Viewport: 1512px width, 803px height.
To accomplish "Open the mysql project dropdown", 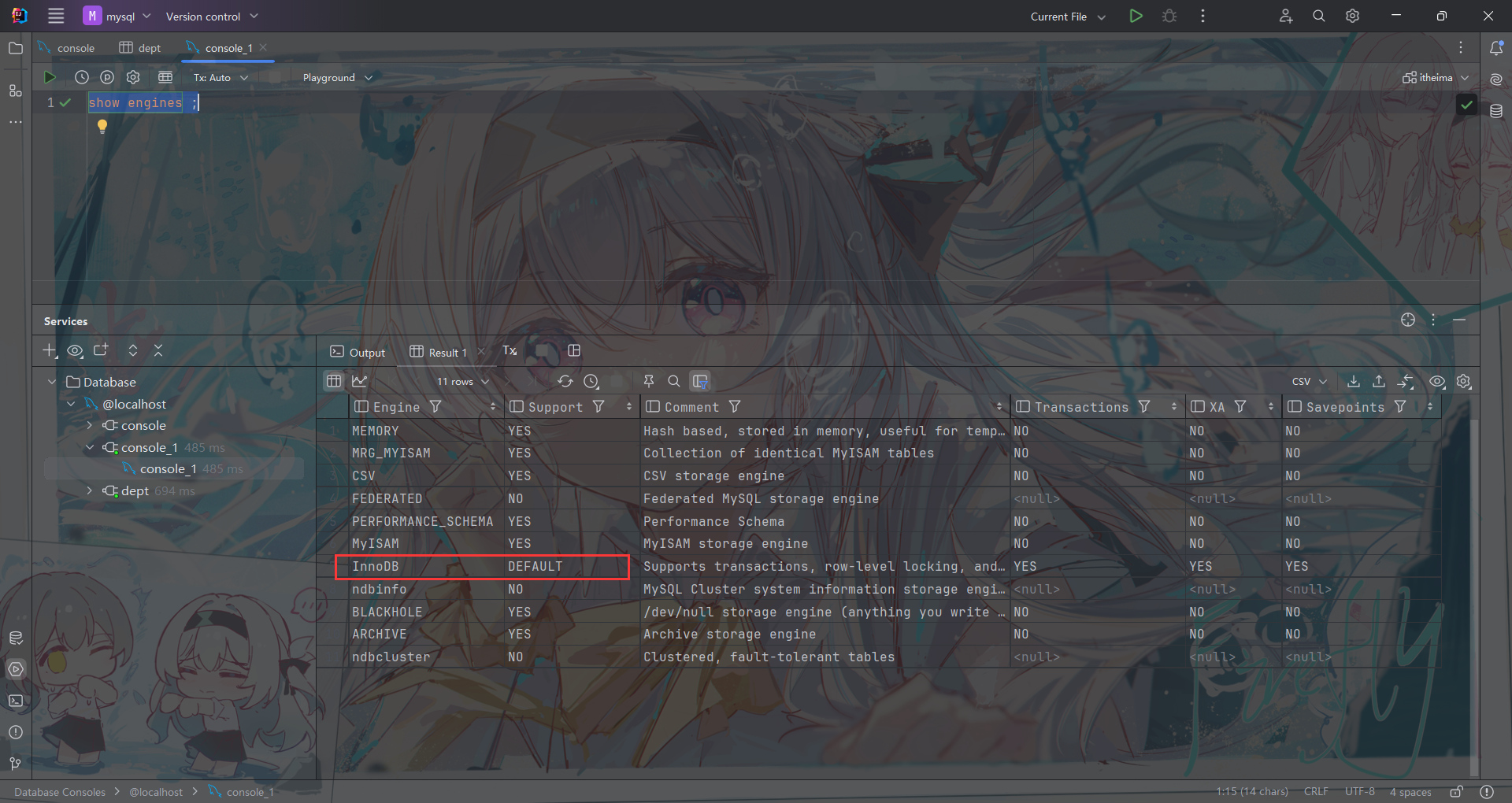I will point(117,16).
